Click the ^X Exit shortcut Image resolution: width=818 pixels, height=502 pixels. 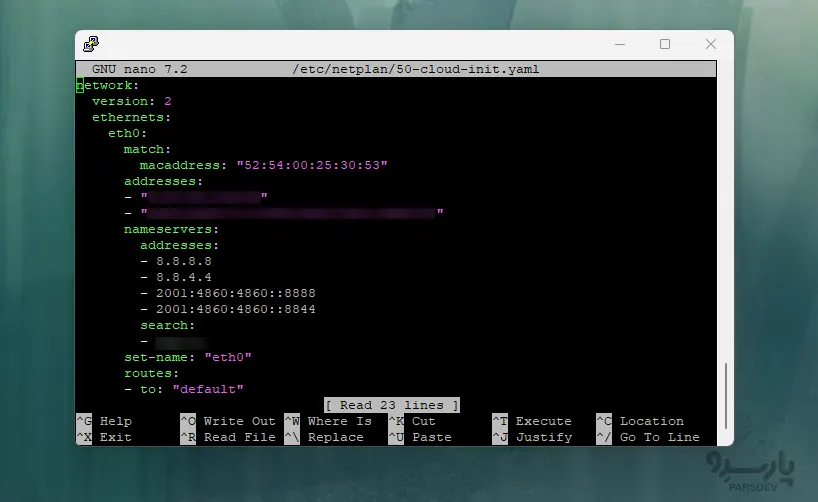pyautogui.click(x=104, y=437)
